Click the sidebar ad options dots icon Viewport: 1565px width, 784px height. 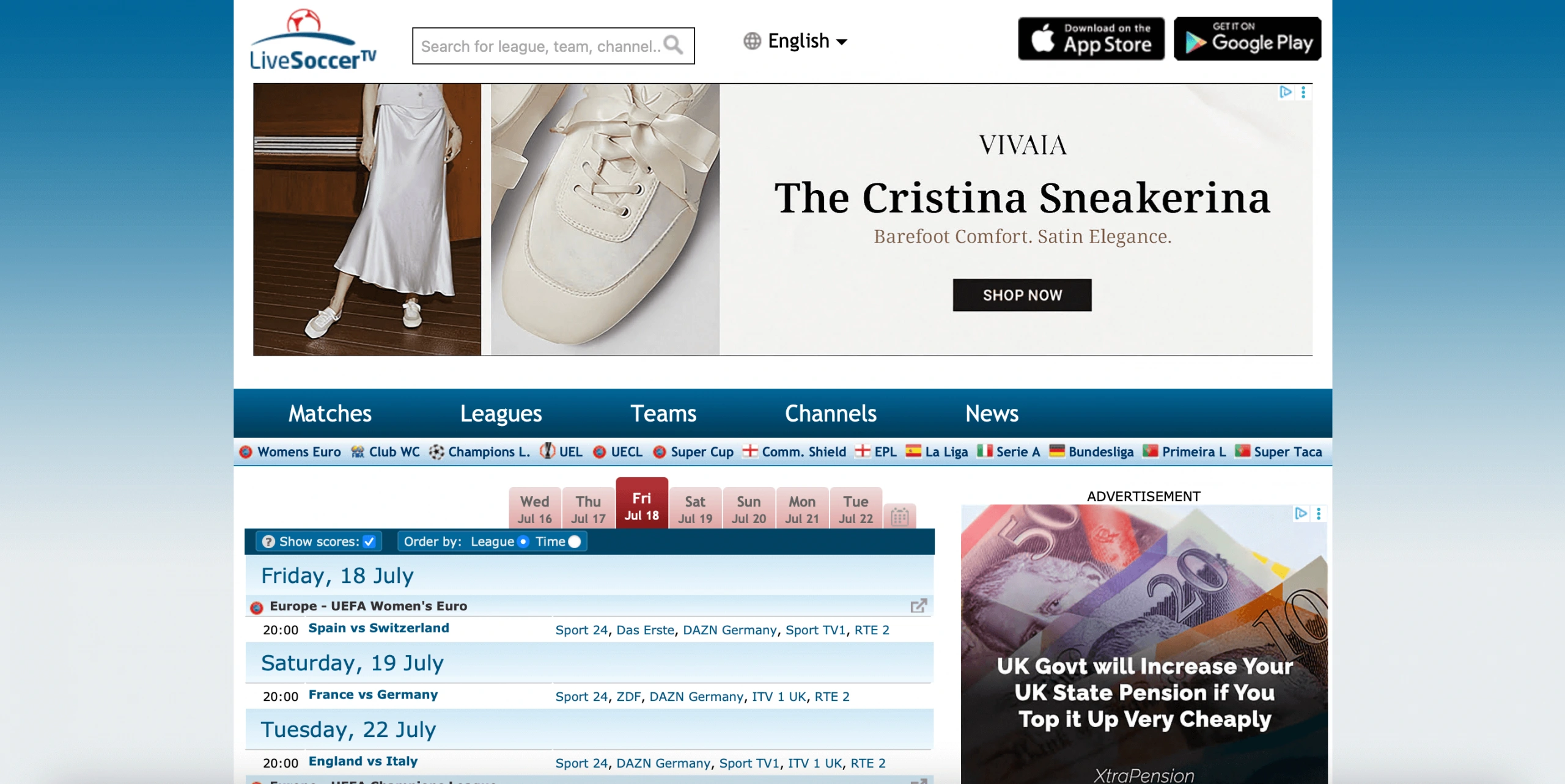1319,513
